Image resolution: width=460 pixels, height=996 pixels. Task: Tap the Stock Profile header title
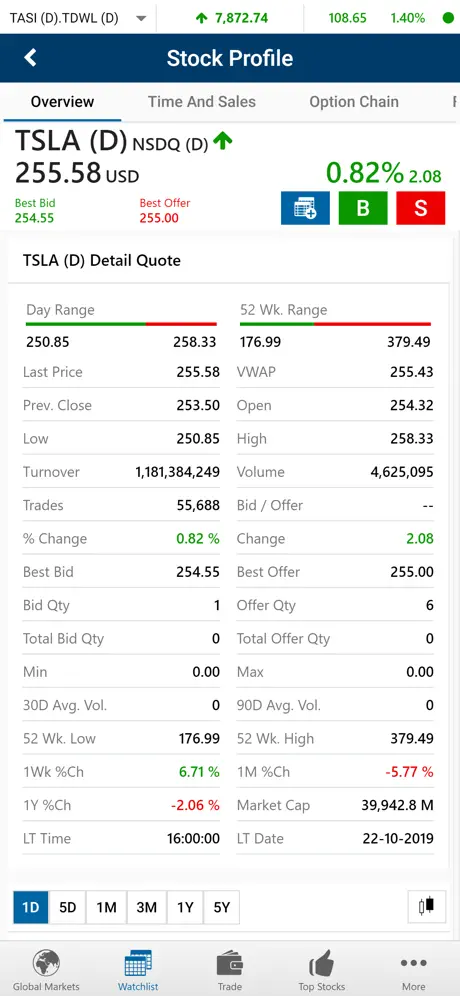(x=230, y=58)
